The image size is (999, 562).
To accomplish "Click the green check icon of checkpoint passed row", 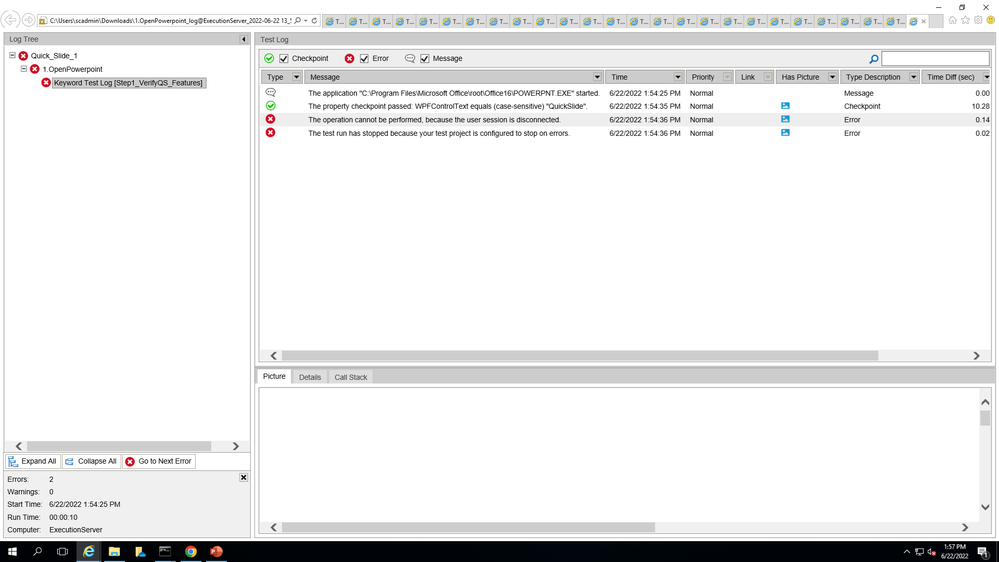I will 271,106.
